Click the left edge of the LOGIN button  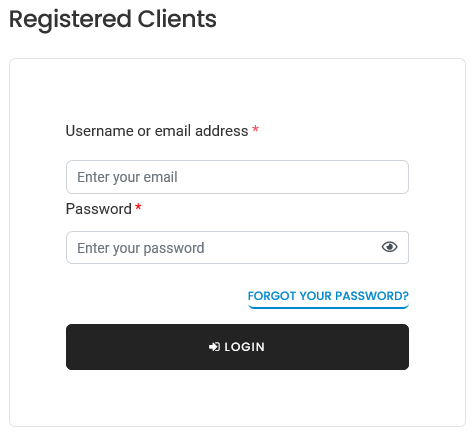tap(71, 347)
